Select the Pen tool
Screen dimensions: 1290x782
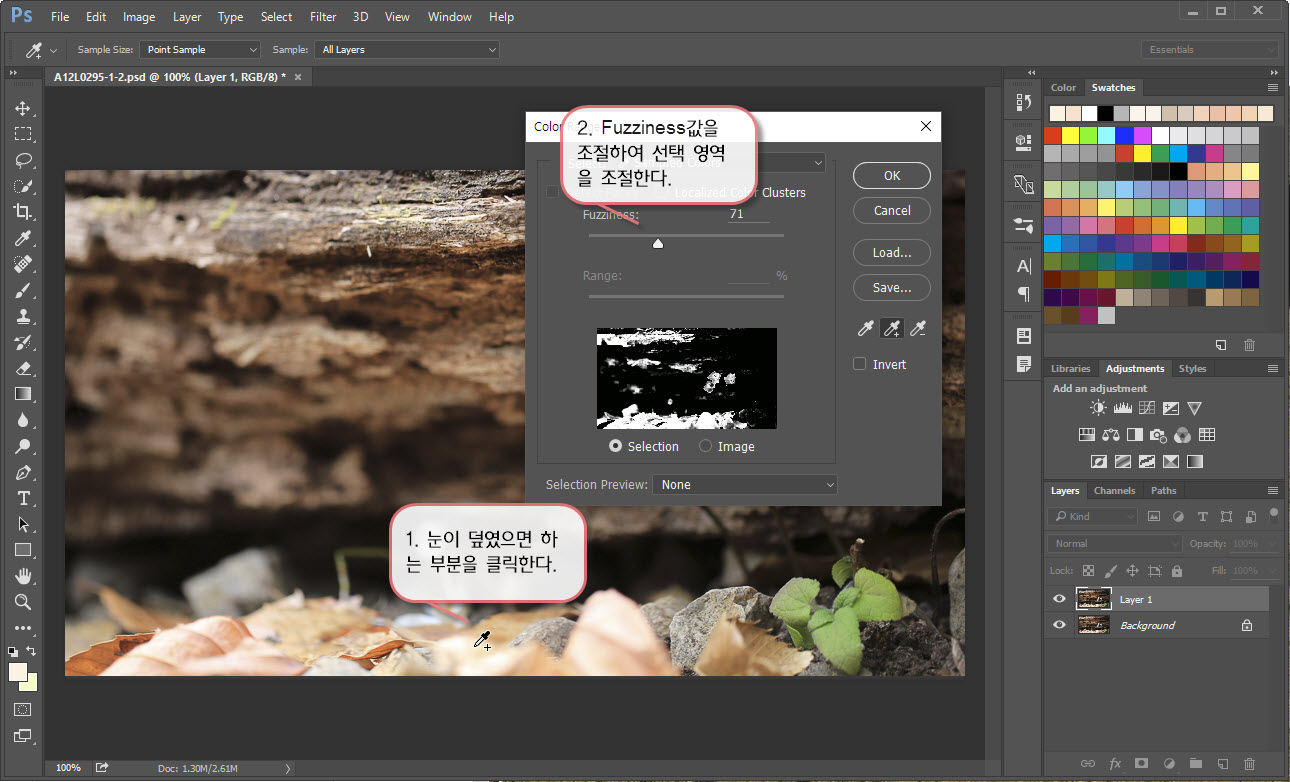[x=23, y=472]
